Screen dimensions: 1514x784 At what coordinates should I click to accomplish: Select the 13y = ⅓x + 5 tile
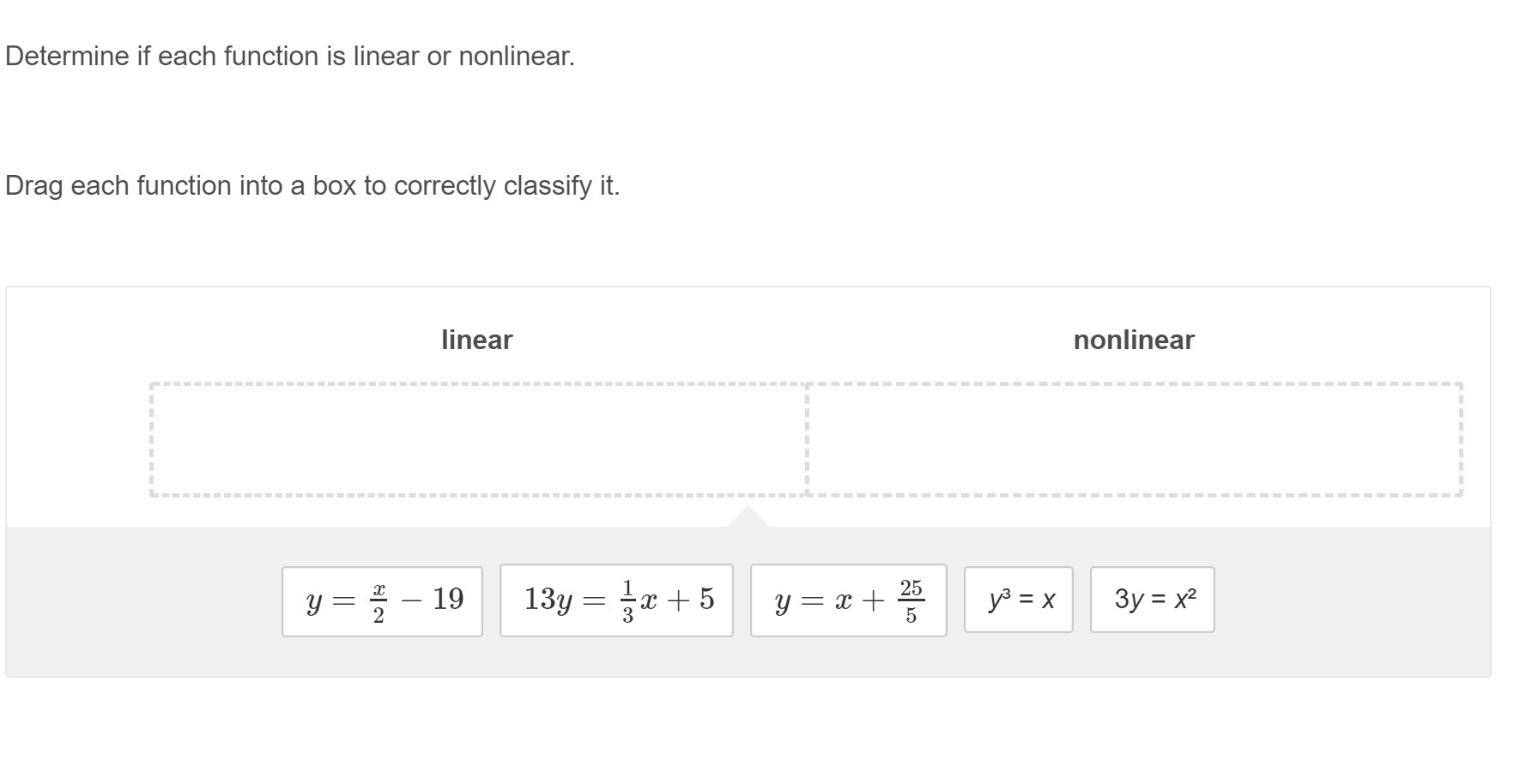pyautogui.click(x=616, y=600)
